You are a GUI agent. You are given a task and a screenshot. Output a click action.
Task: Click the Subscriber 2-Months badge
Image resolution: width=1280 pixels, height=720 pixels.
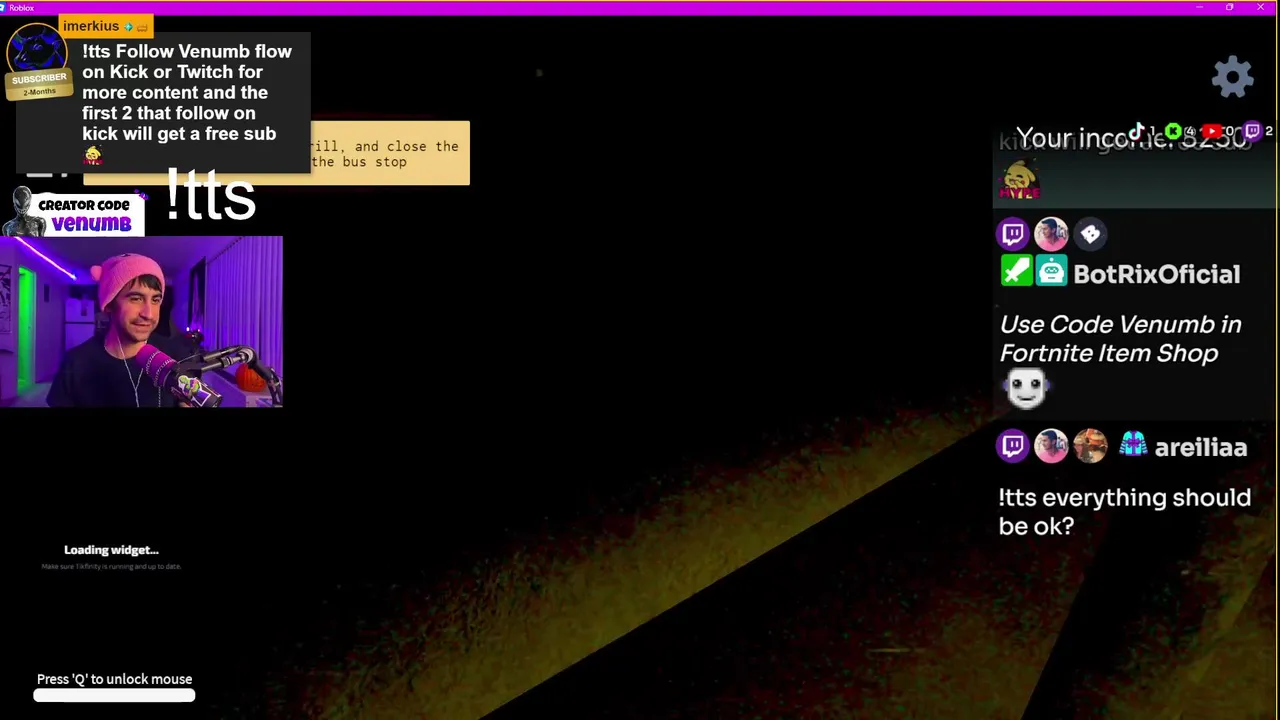tap(39, 85)
